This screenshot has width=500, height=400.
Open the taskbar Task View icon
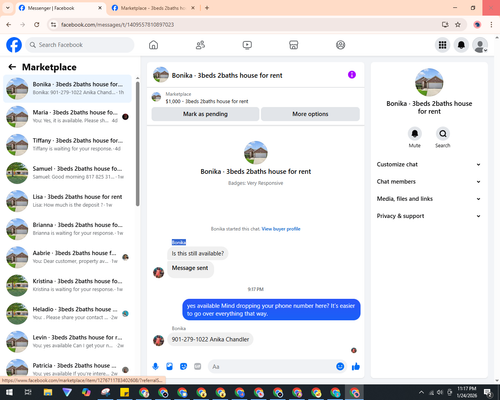28,392
